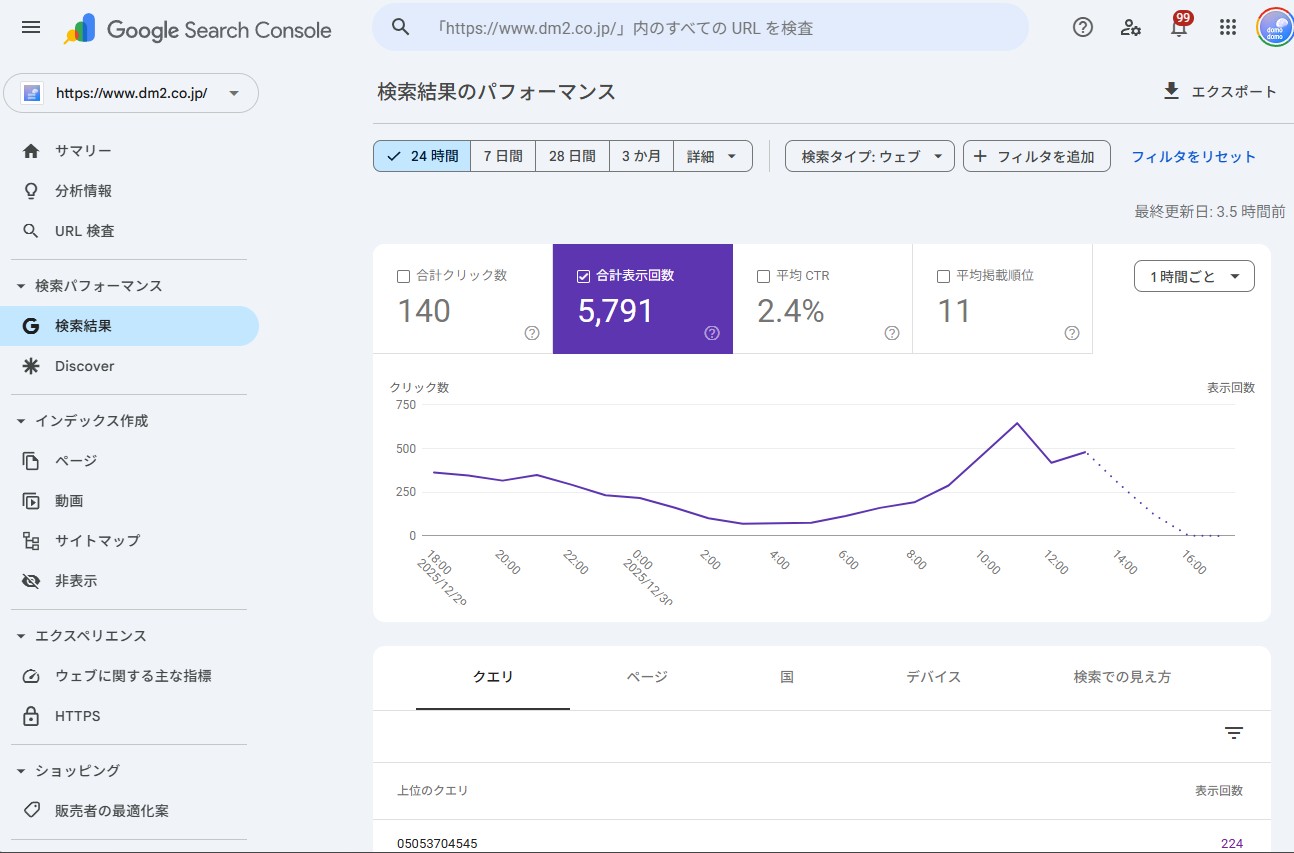Open the hamburger navigation menu
The image size is (1294, 853).
[x=30, y=27]
